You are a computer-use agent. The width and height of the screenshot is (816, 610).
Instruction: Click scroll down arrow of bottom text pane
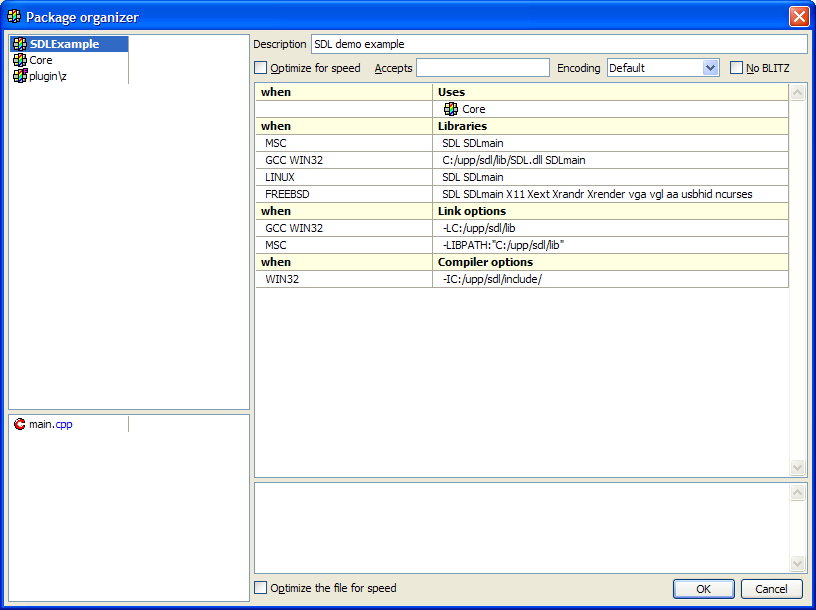click(797, 564)
